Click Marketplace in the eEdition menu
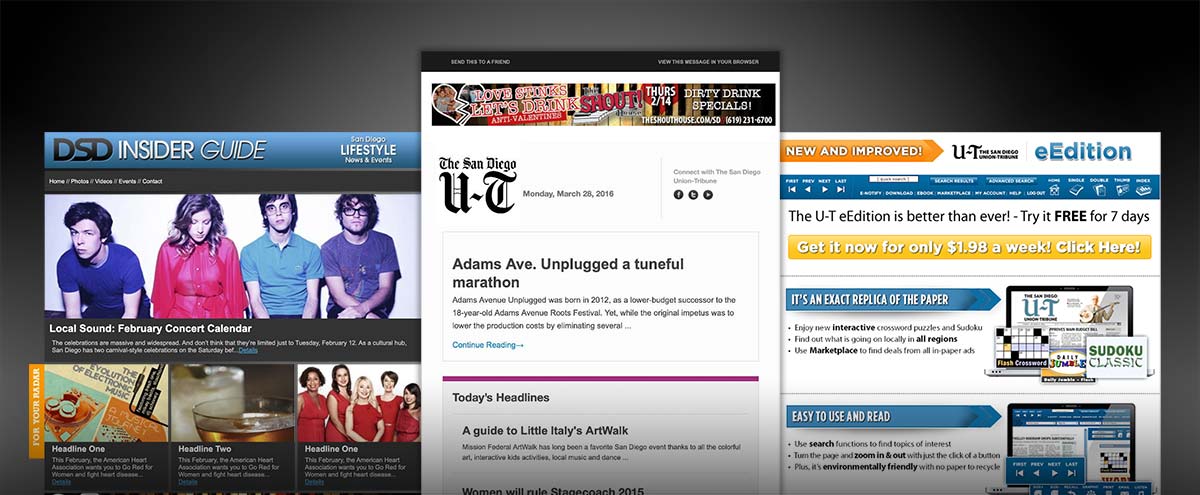 tap(954, 193)
